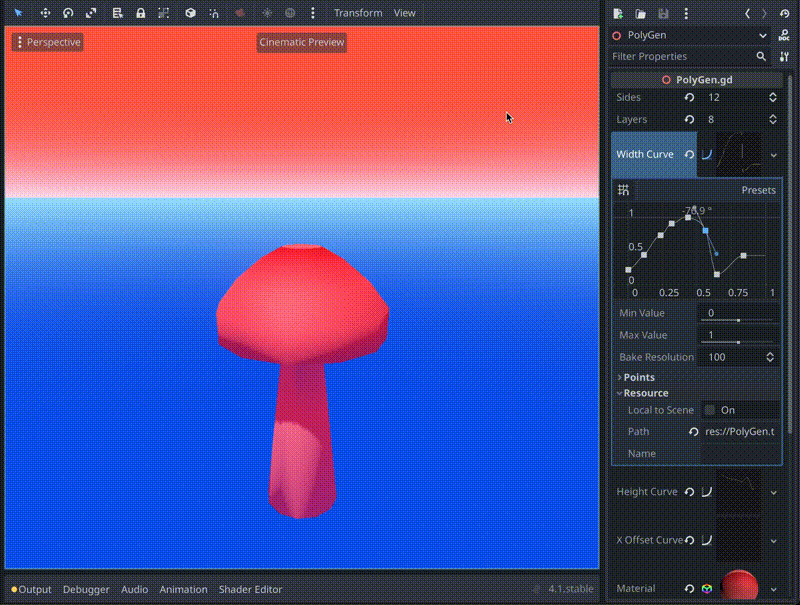Enable the Local to Scene checkbox

tap(710, 410)
